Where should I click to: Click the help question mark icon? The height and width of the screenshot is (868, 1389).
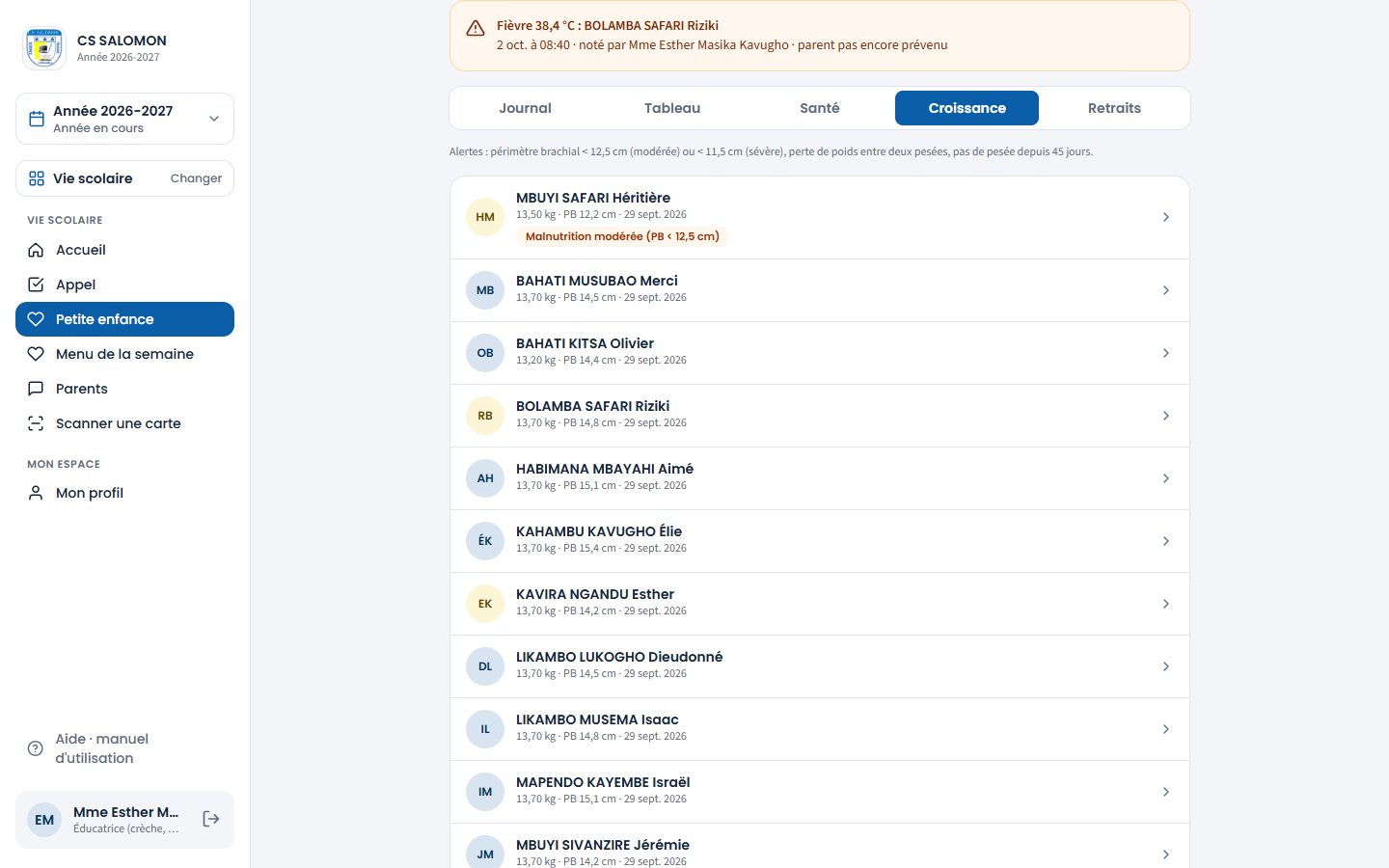36,748
